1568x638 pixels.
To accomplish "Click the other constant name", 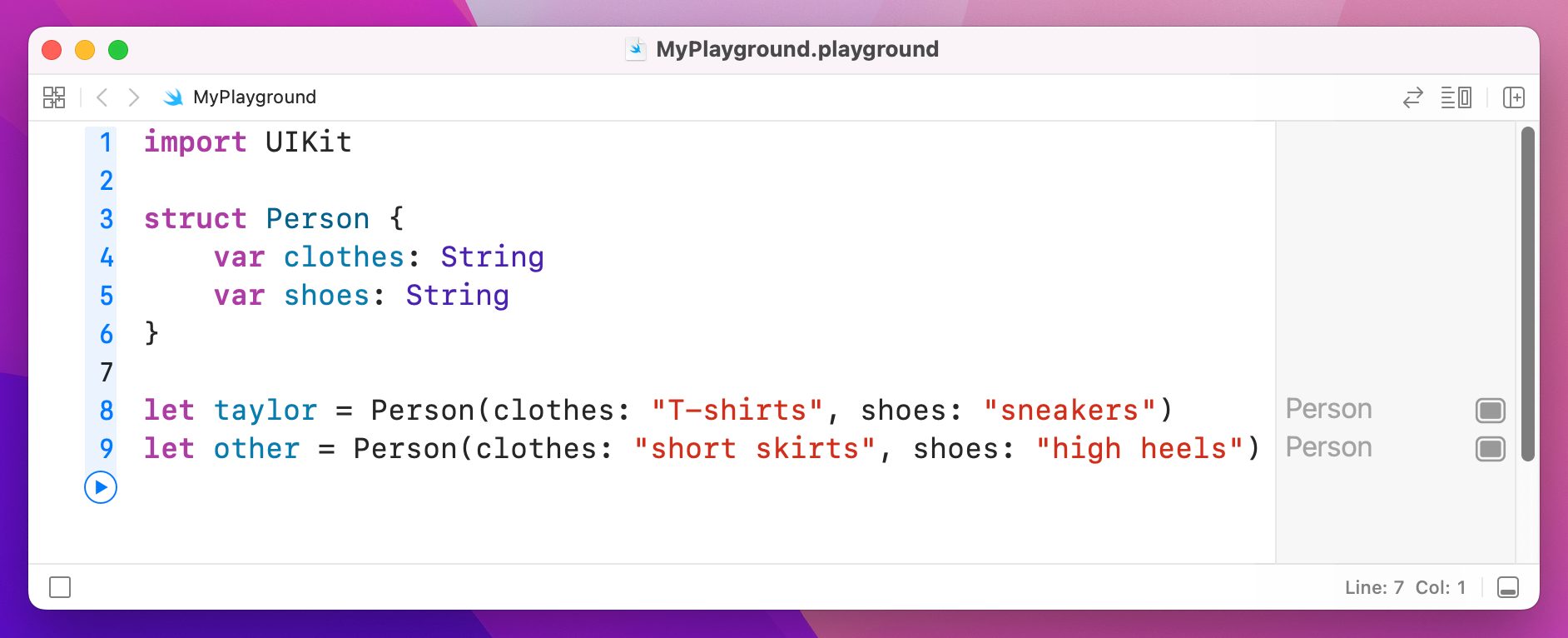I will 256,449.
